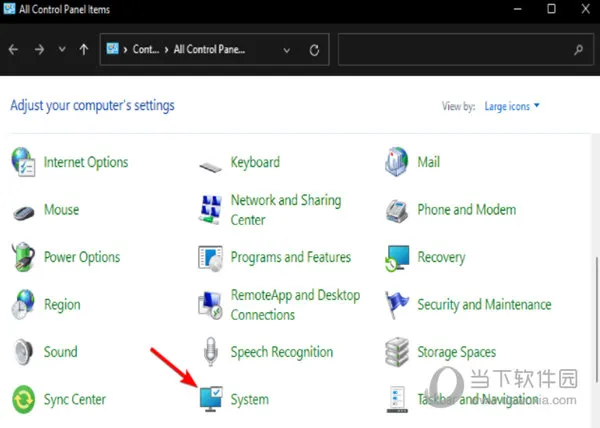Screen dimensions: 600x428
Task: Open the Internet Options link
Action: (x=86, y=162)
